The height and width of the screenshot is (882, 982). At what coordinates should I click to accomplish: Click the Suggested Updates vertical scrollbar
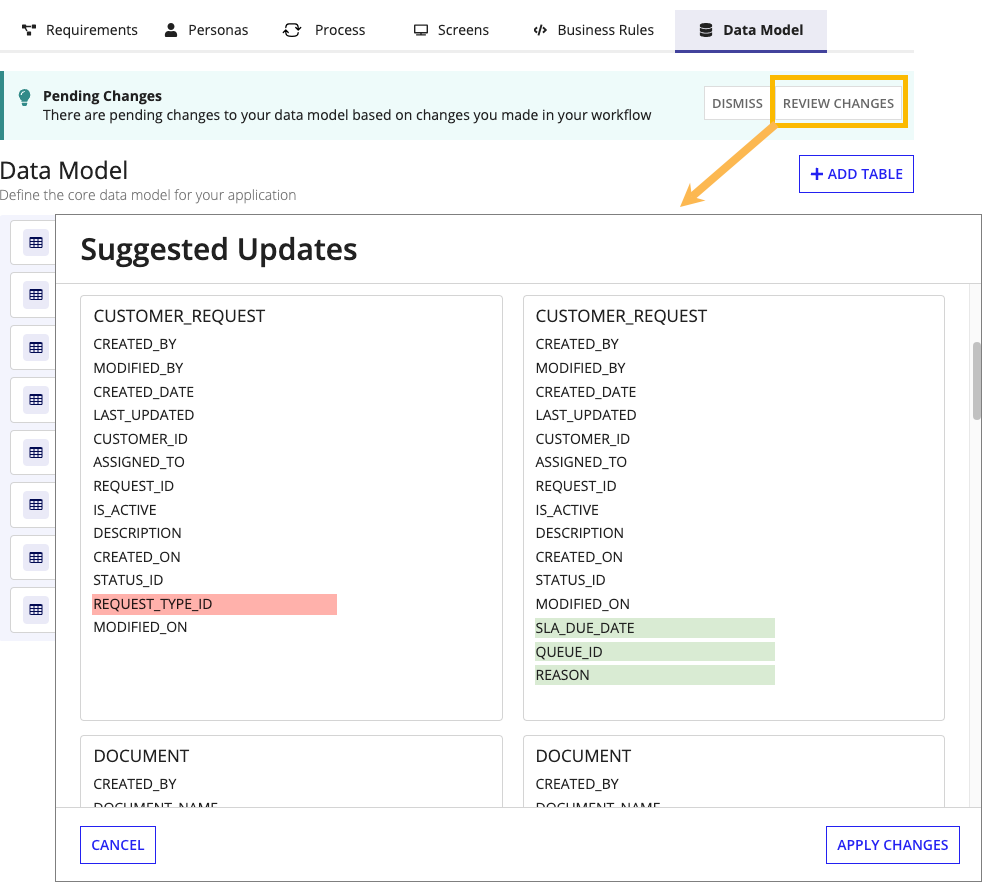pyautogui.click(x=977, y=380)
